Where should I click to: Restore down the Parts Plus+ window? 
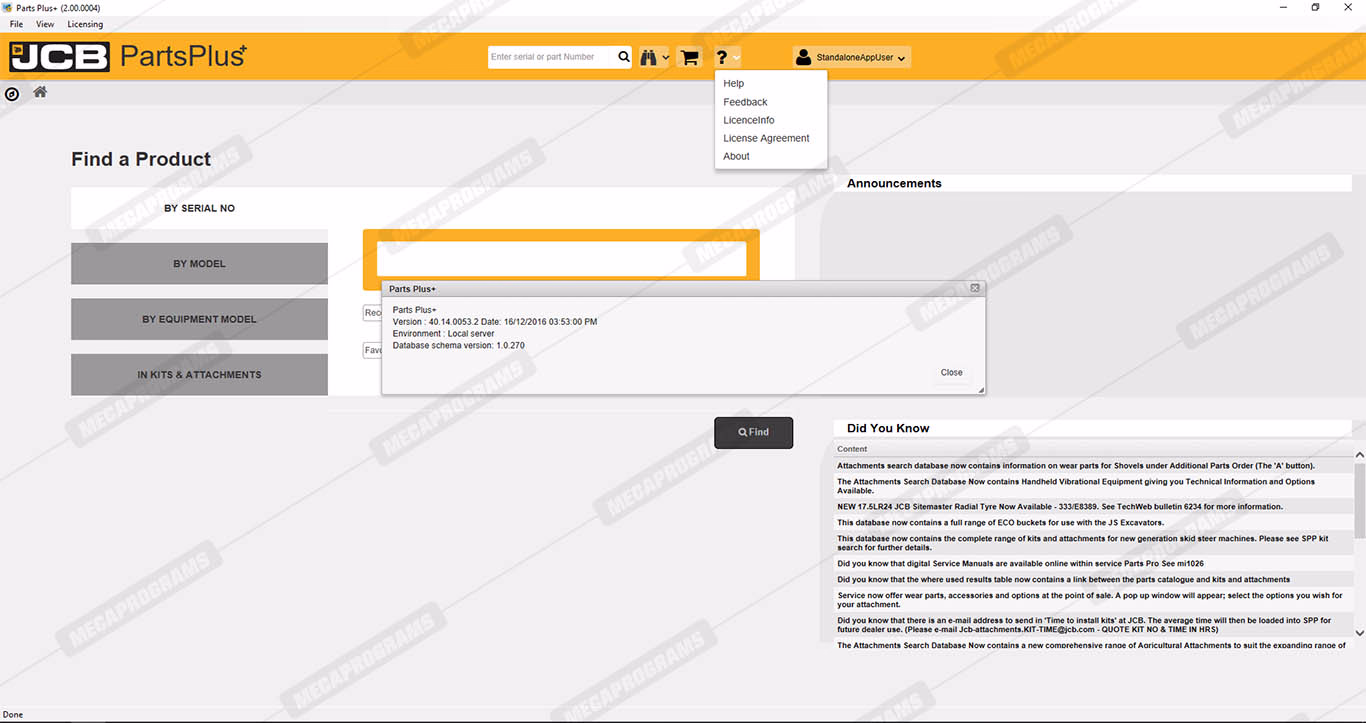pos(1315,8)
